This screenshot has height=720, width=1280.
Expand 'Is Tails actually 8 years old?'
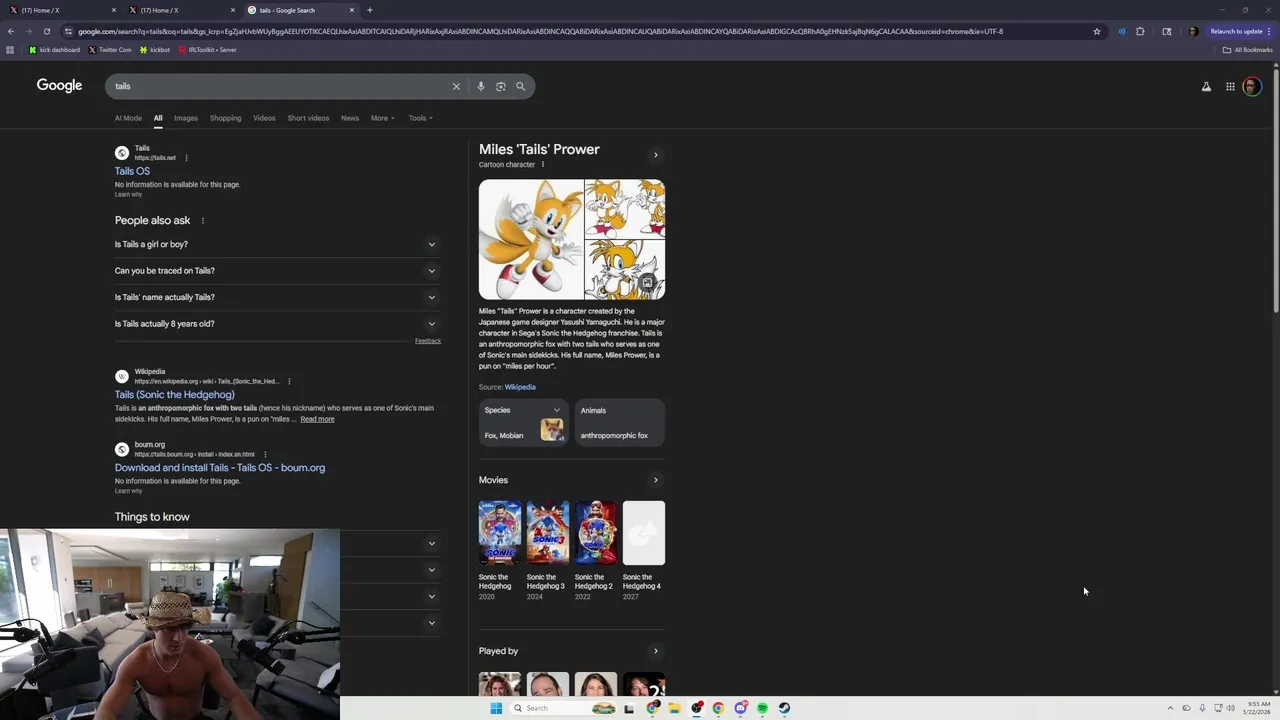[278, 324]
